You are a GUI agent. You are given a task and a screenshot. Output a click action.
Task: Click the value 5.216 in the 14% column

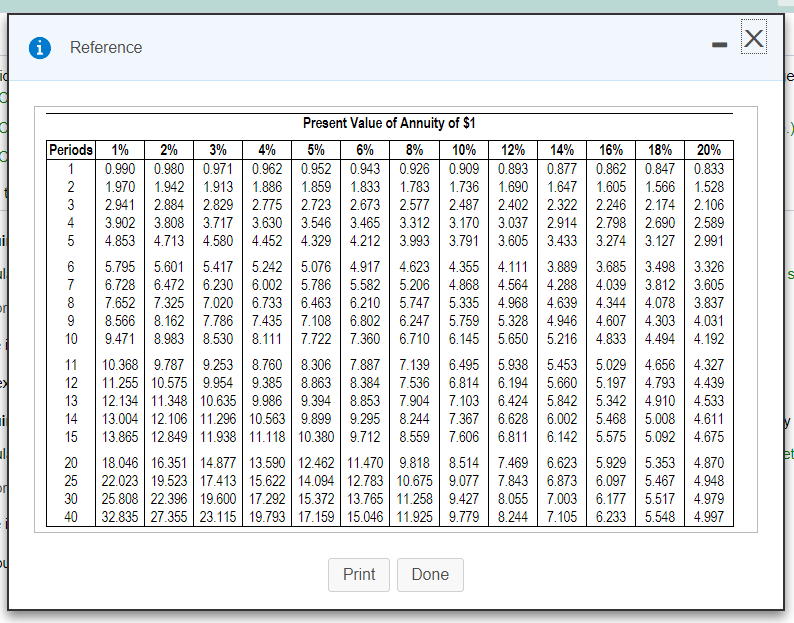(562, 339)
